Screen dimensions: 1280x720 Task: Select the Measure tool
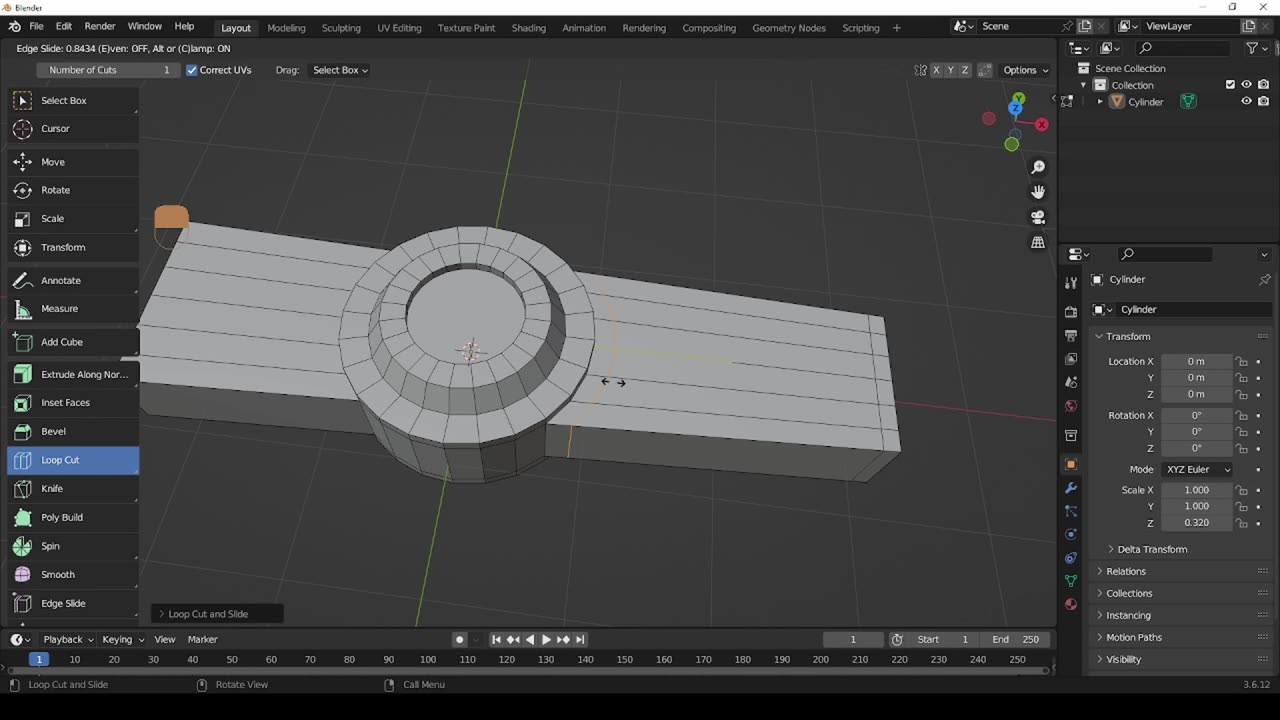(73, 309)
